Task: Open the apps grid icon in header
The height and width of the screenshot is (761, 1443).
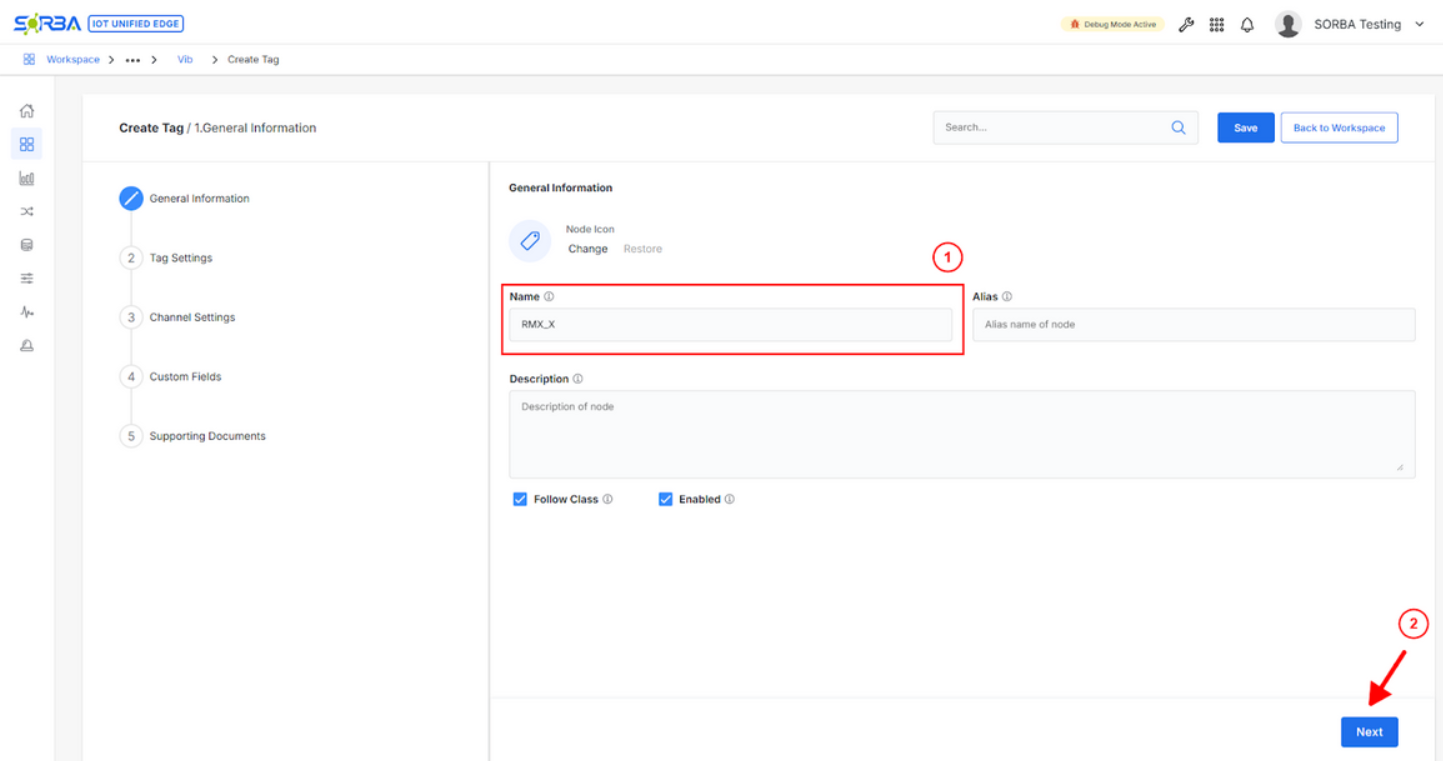Action: tap(1216, 25)
